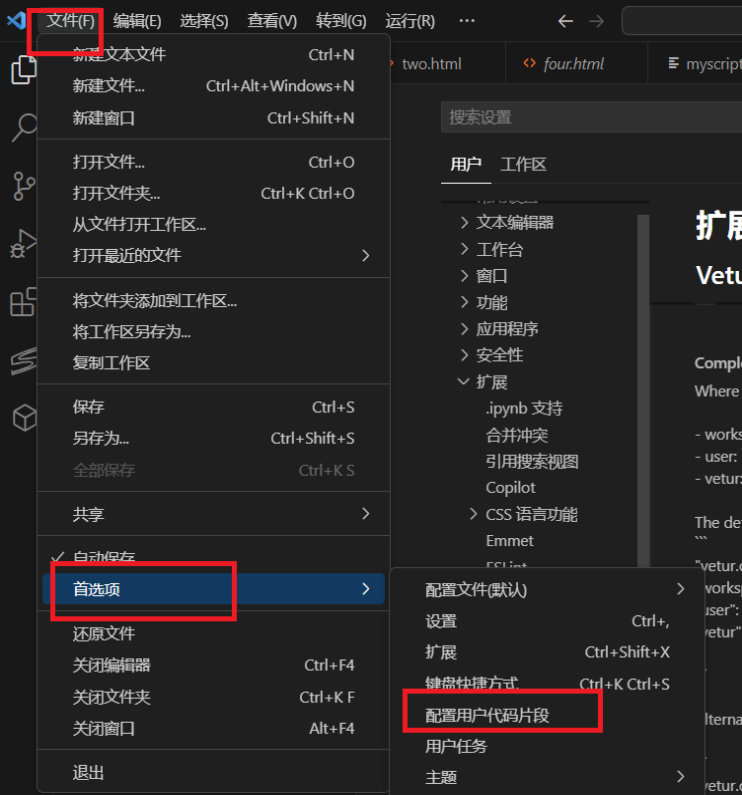Open the Run and Debug view
Screen dimensions: 742x795
pos(23,243)
